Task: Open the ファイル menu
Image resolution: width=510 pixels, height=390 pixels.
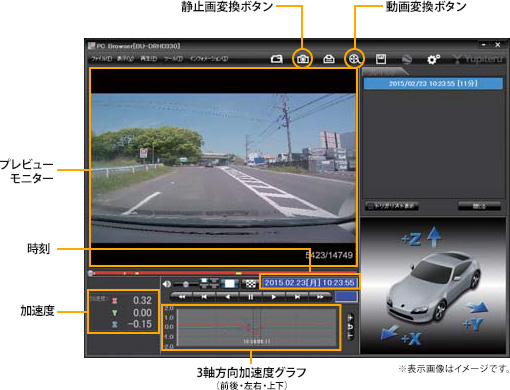Action: 102,59
